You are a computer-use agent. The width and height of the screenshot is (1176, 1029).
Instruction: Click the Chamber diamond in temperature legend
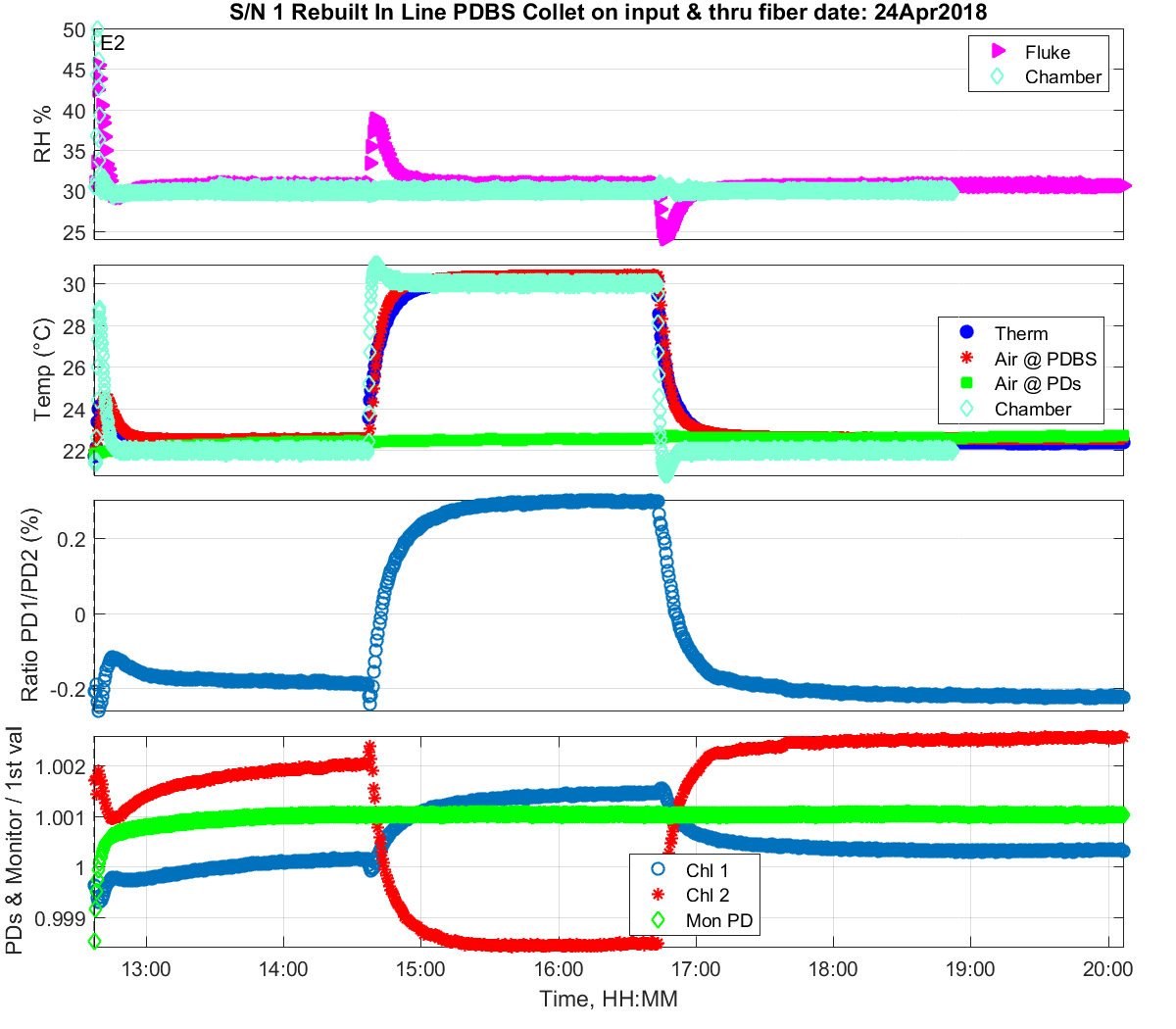click(967, 409)
